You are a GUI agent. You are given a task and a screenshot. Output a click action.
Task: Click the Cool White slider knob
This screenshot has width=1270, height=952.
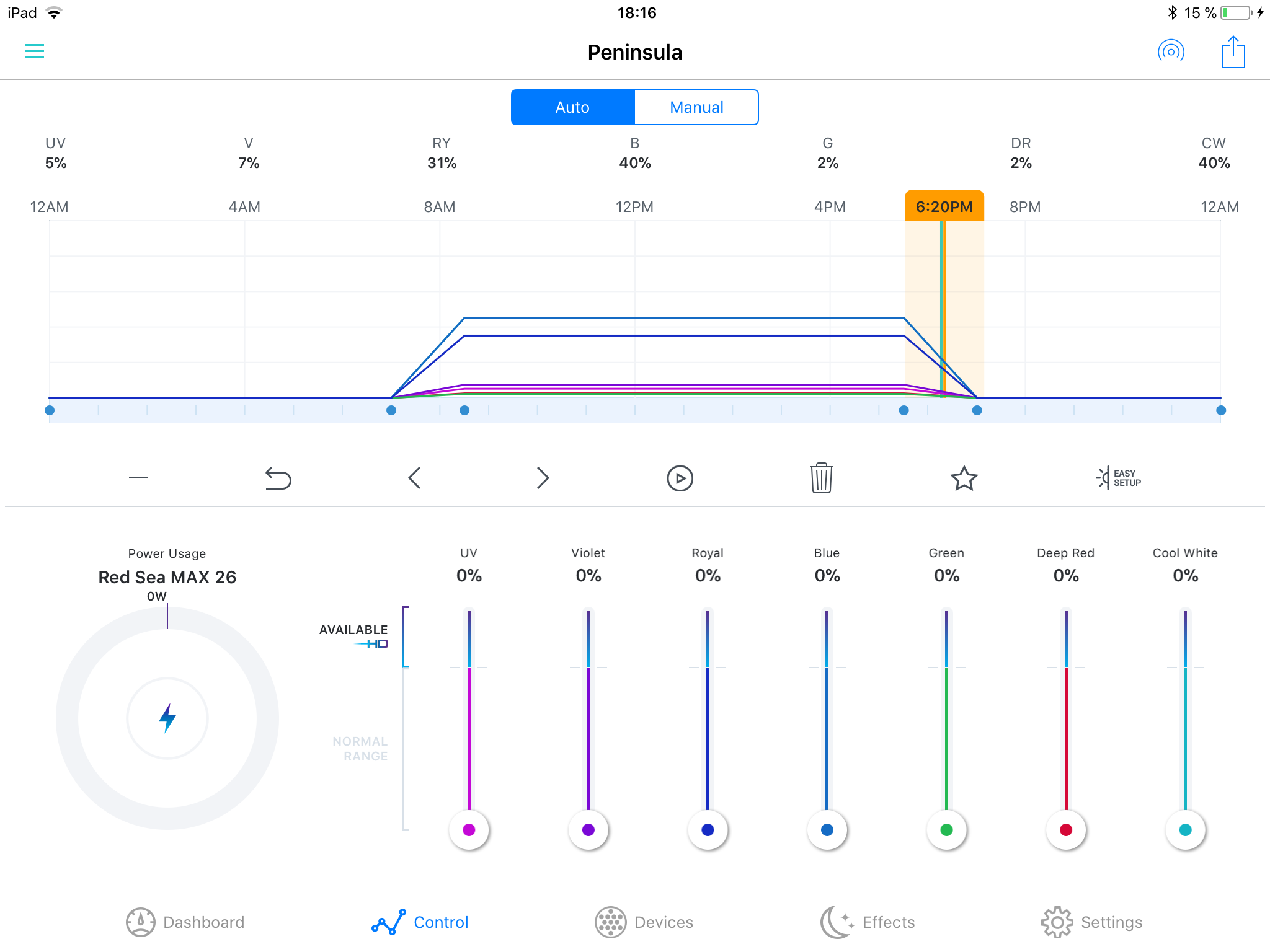[1185, 830]
